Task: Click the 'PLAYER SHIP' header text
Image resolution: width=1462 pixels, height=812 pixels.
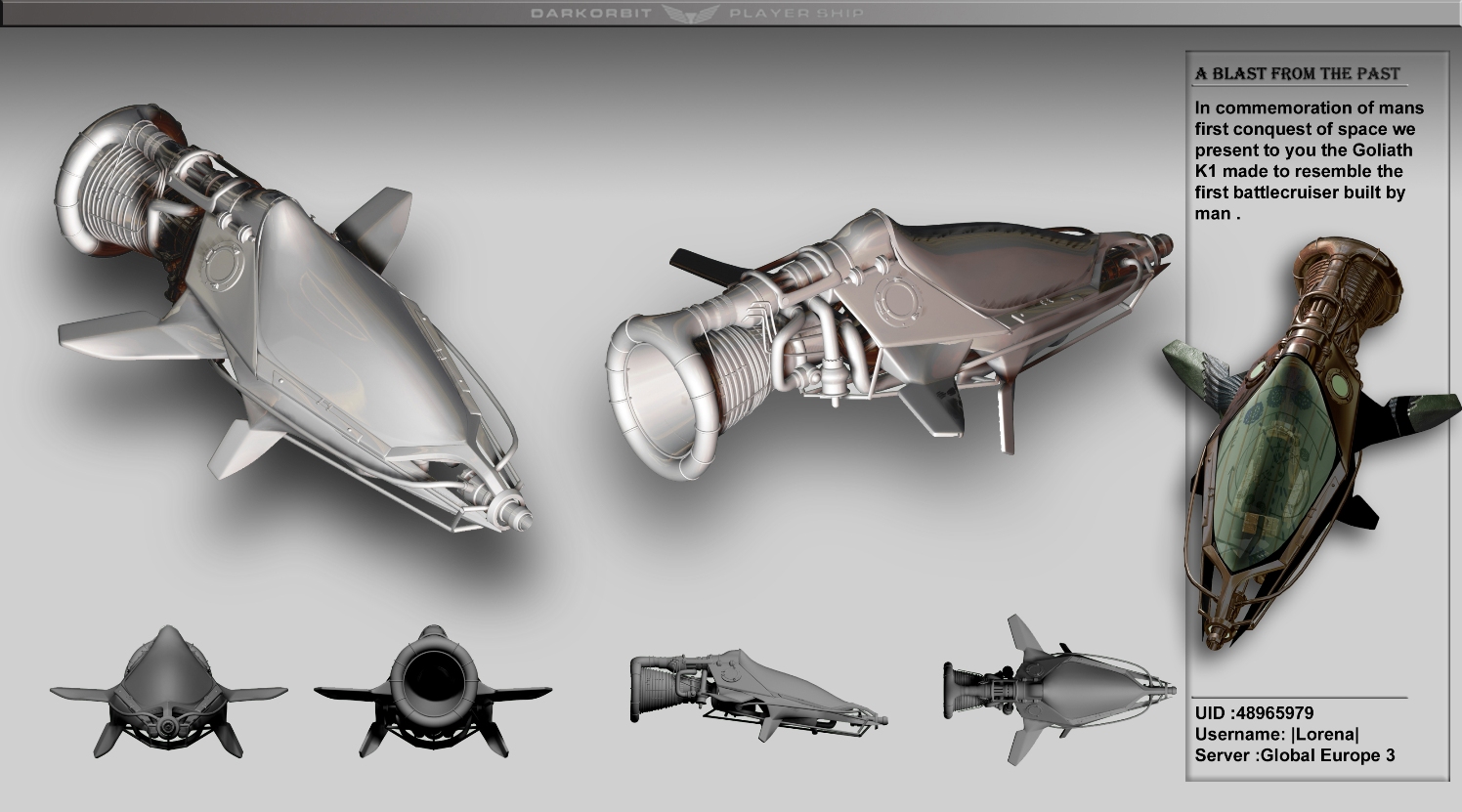Action: pyautogui.click(x=795, y=14)
